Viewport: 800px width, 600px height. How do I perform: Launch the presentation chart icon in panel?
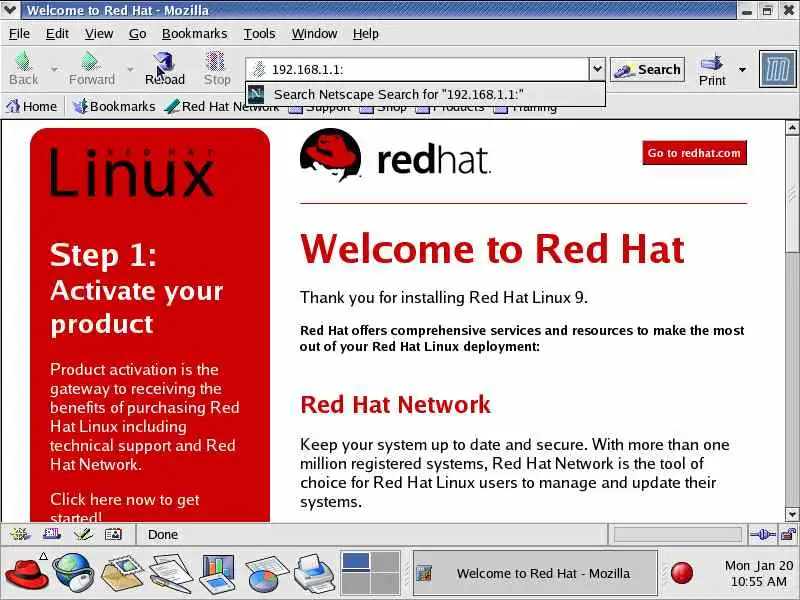click(217, 573)
